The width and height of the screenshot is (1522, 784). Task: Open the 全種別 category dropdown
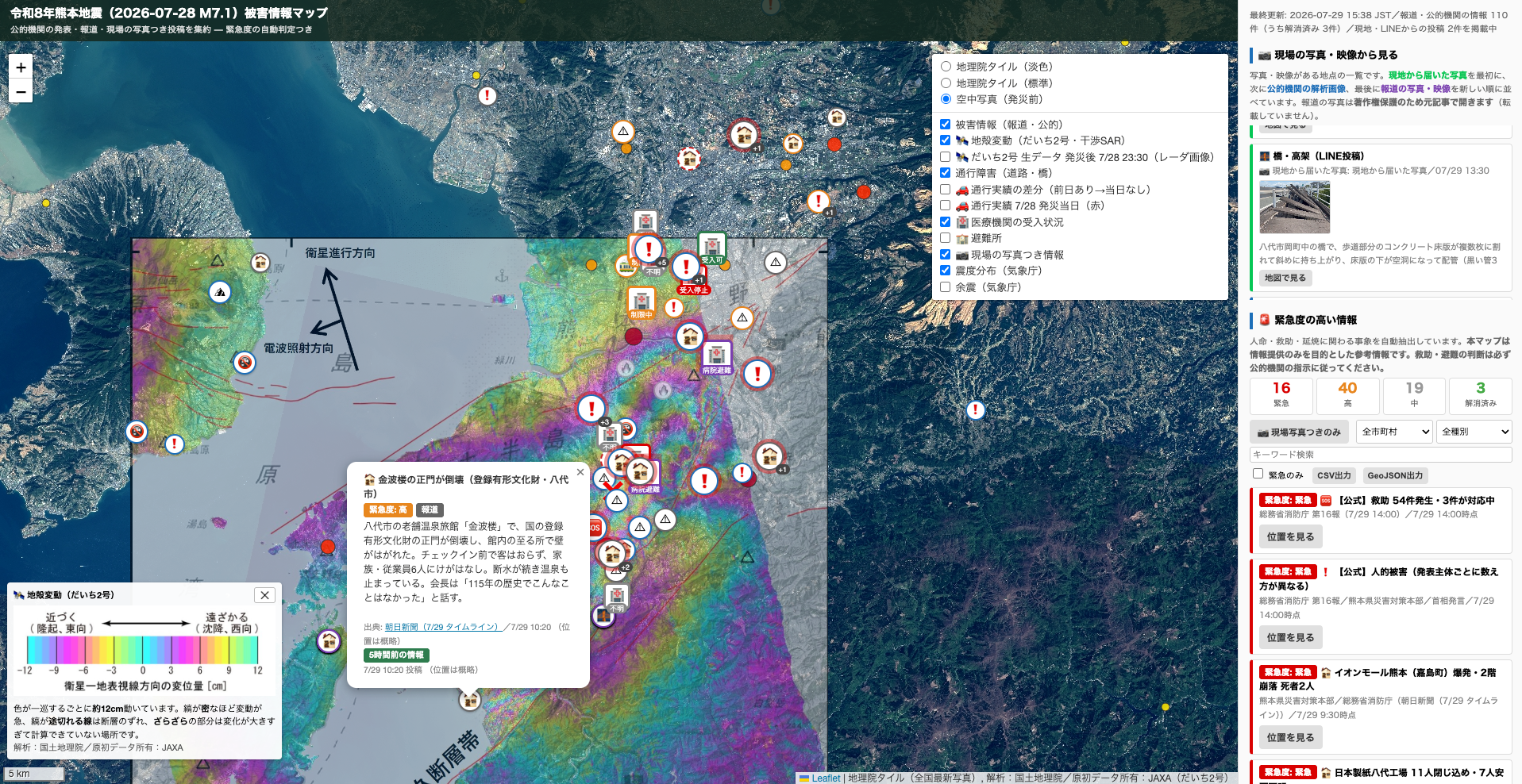[x=1474, y=432]
